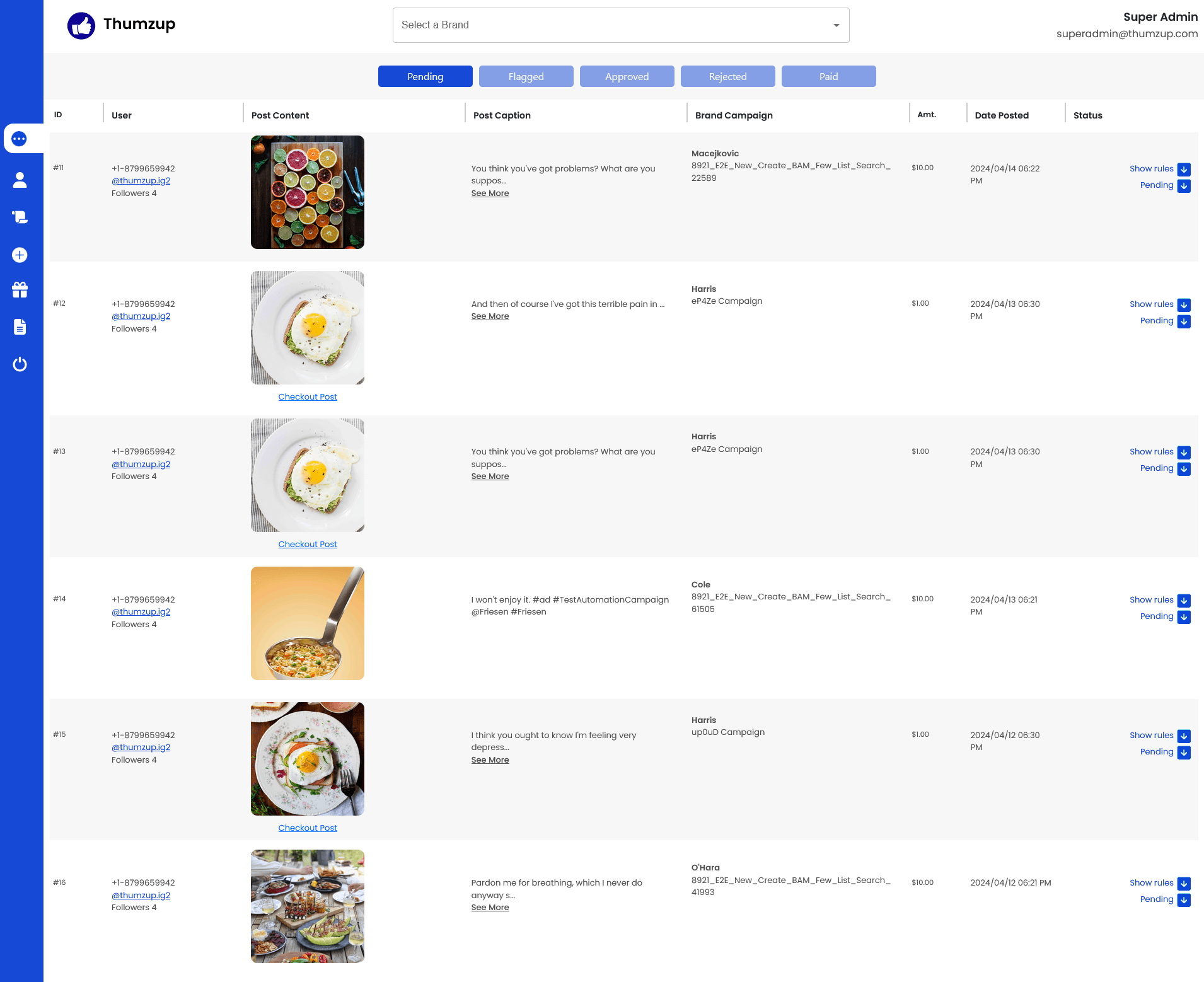
Task: Select the Rejected tab
Action: pyautogui.click(x=727, y=76)
